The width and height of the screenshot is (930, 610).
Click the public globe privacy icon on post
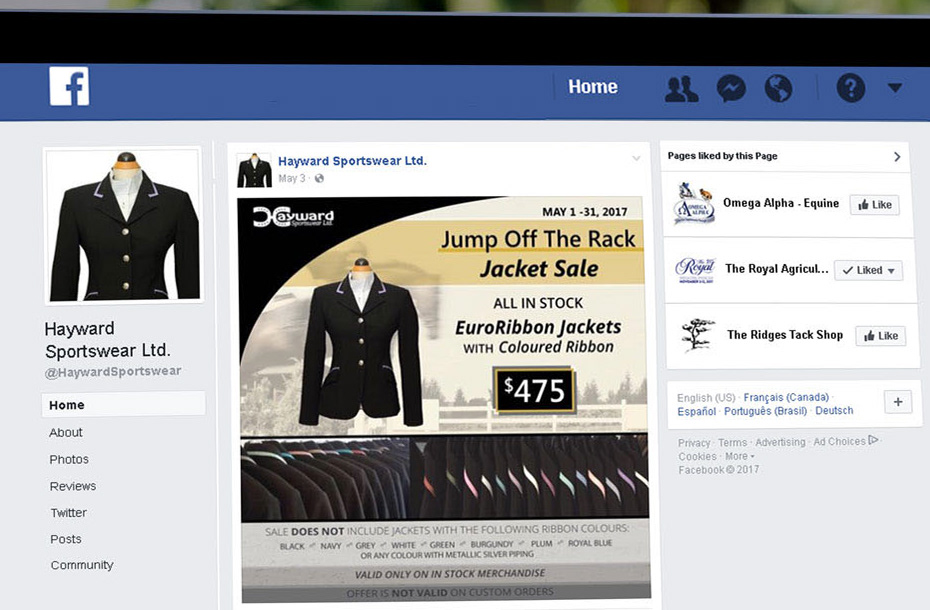point(319,178)
